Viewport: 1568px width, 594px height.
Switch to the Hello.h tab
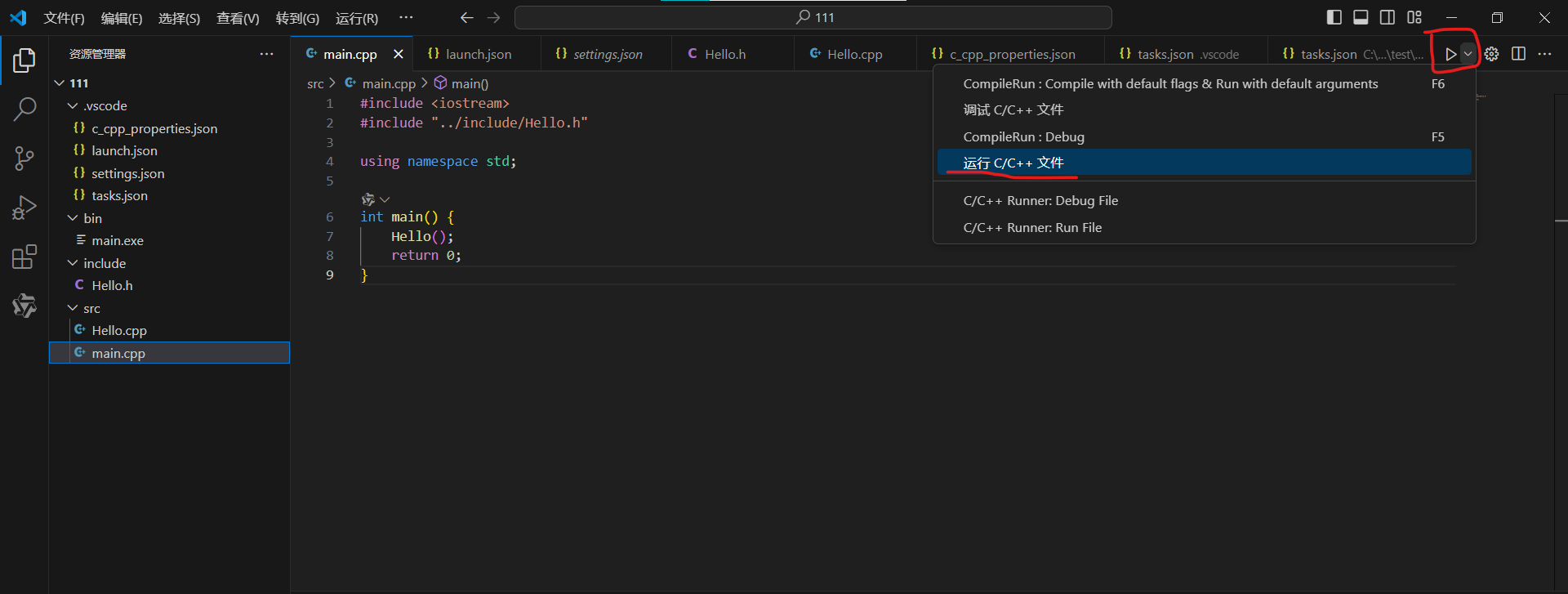(x=733, y=54)
